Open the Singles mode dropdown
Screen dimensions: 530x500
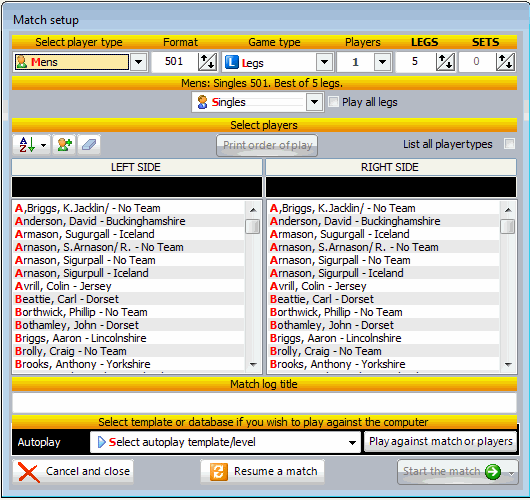click(x=314, y=102)
